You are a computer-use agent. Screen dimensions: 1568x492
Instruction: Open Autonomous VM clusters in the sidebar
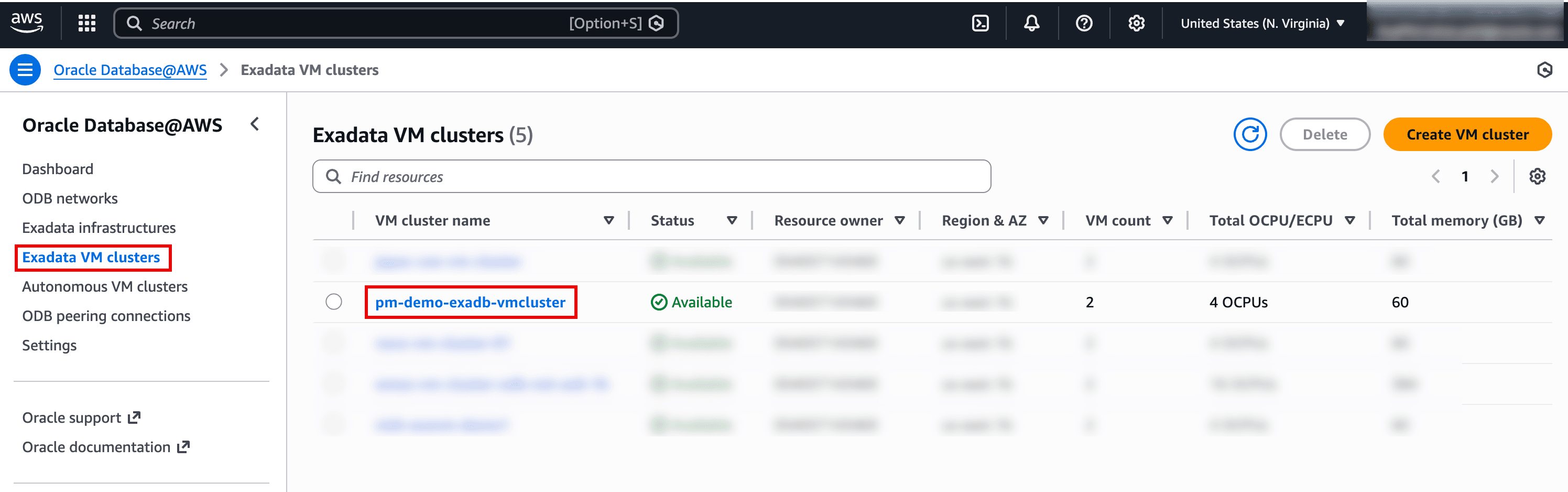click(x=105, y=286)
